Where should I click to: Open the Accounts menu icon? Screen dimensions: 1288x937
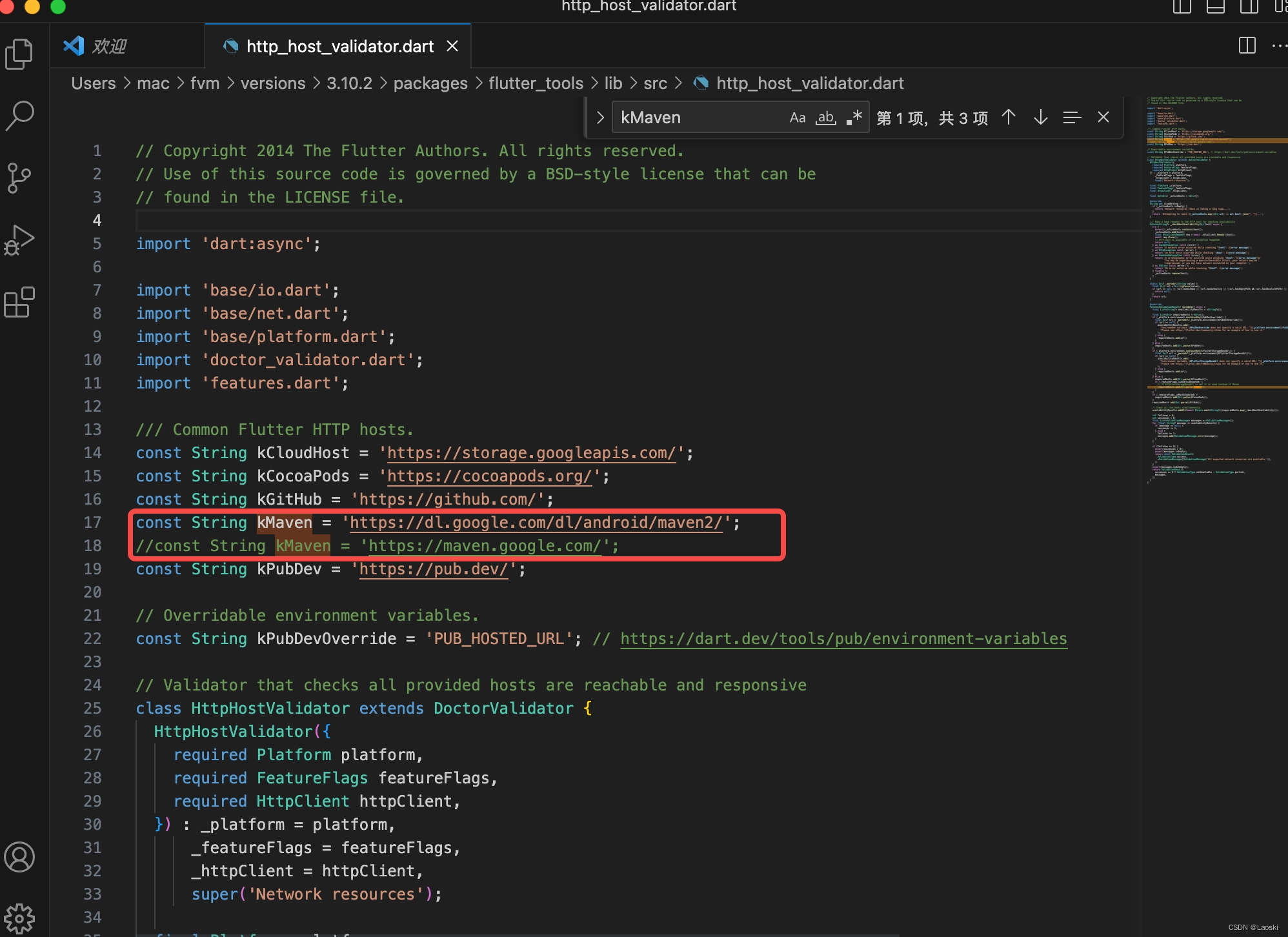[19, 857]
